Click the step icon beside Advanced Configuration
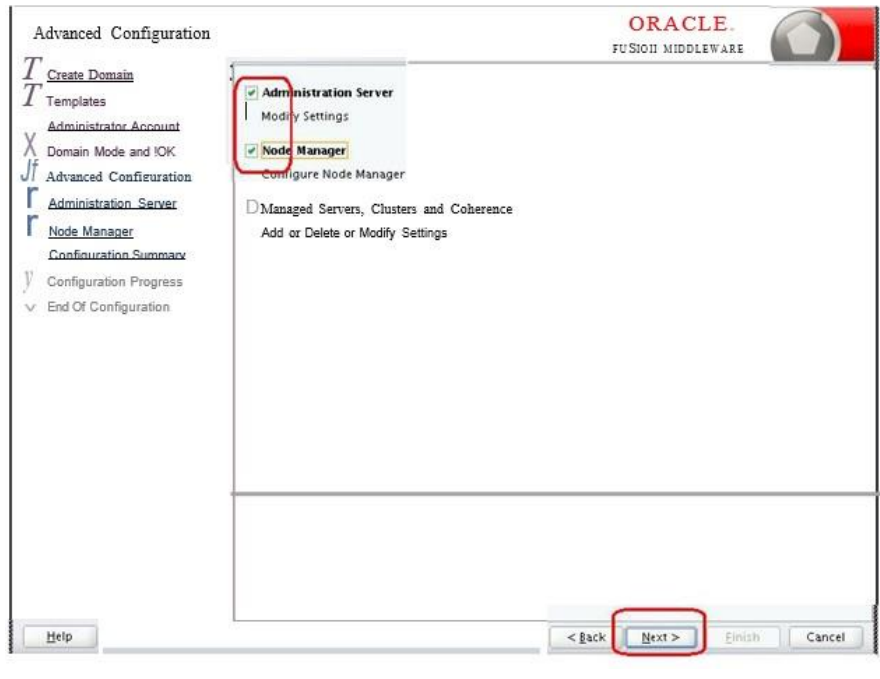The height and width of the screenshot is (679, 880). point(30,171)
